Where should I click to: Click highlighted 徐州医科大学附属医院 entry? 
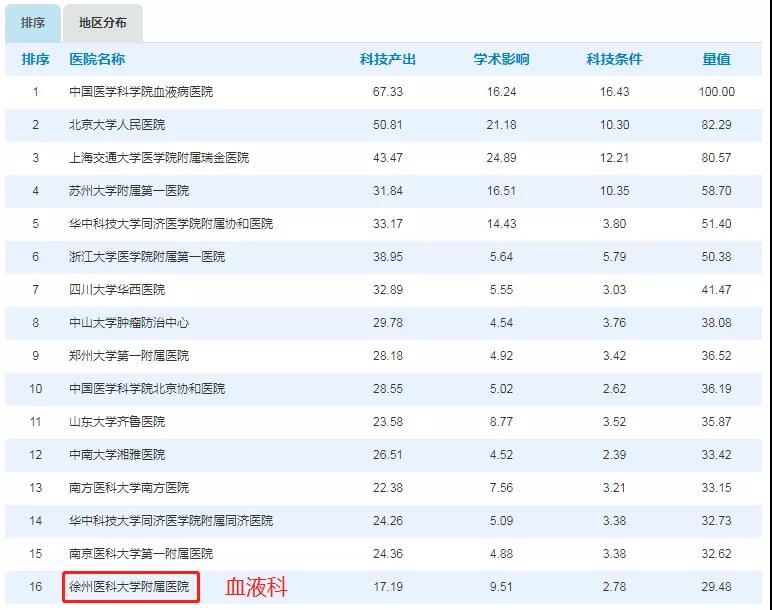tap(129, 586)
